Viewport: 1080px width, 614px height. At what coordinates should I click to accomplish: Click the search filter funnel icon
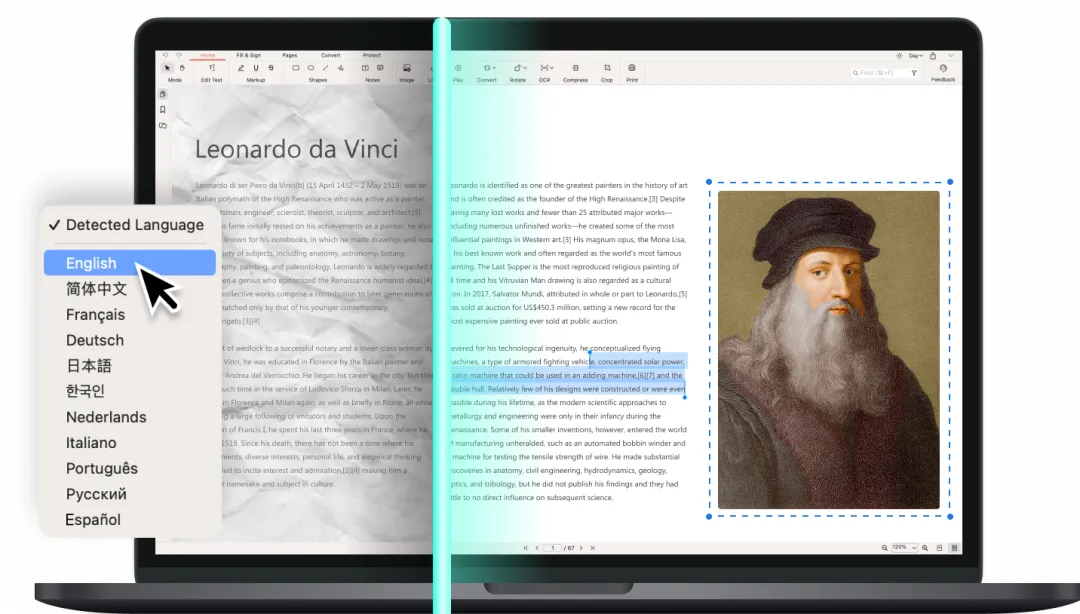click(914, 72)
